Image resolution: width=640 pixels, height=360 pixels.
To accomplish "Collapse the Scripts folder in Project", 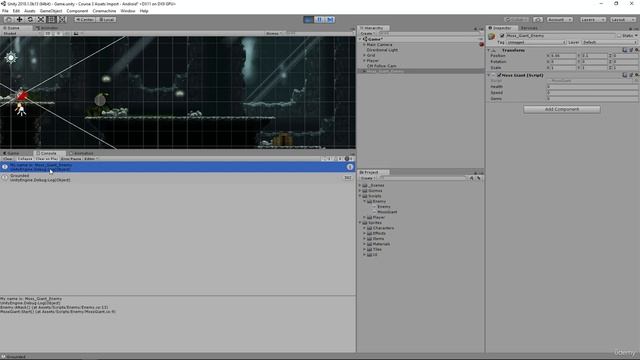I will pyautogui.click(x=360, y=196).
